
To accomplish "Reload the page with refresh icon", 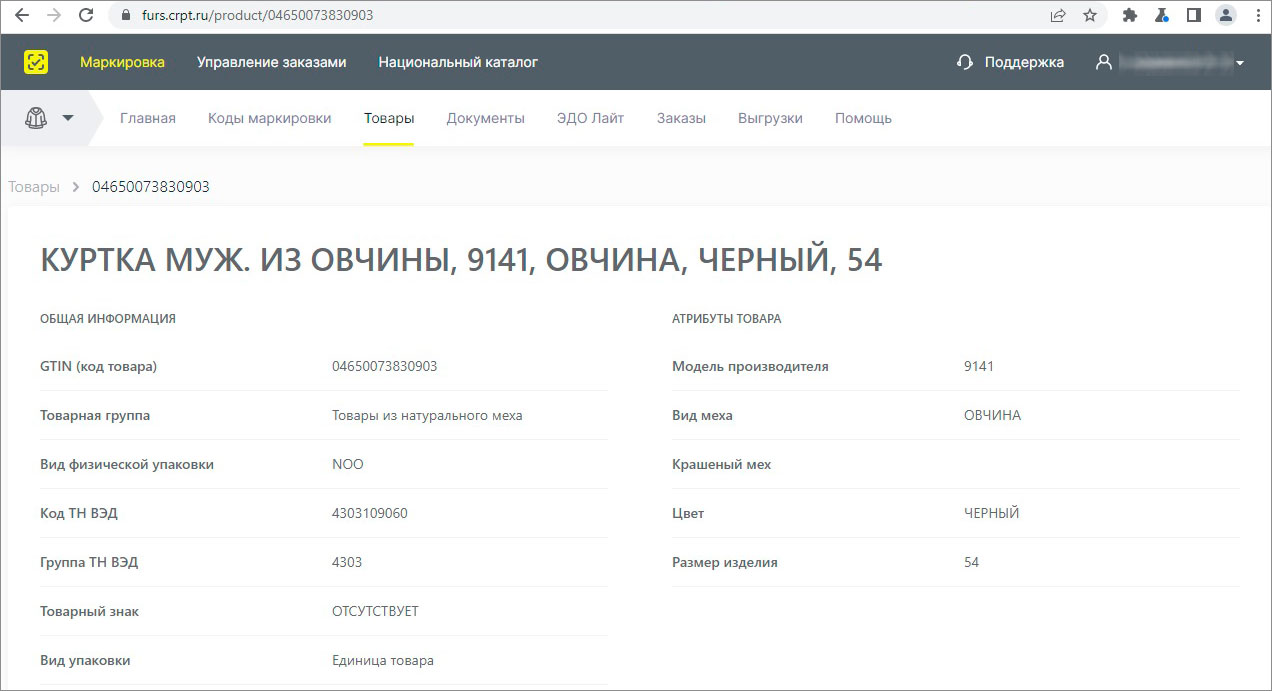I will (x=86, y=16).
